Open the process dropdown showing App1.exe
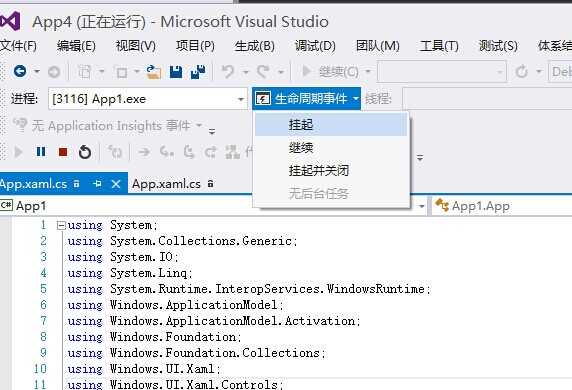This screenshot has width=572, height=390. (x=148, y=99)
